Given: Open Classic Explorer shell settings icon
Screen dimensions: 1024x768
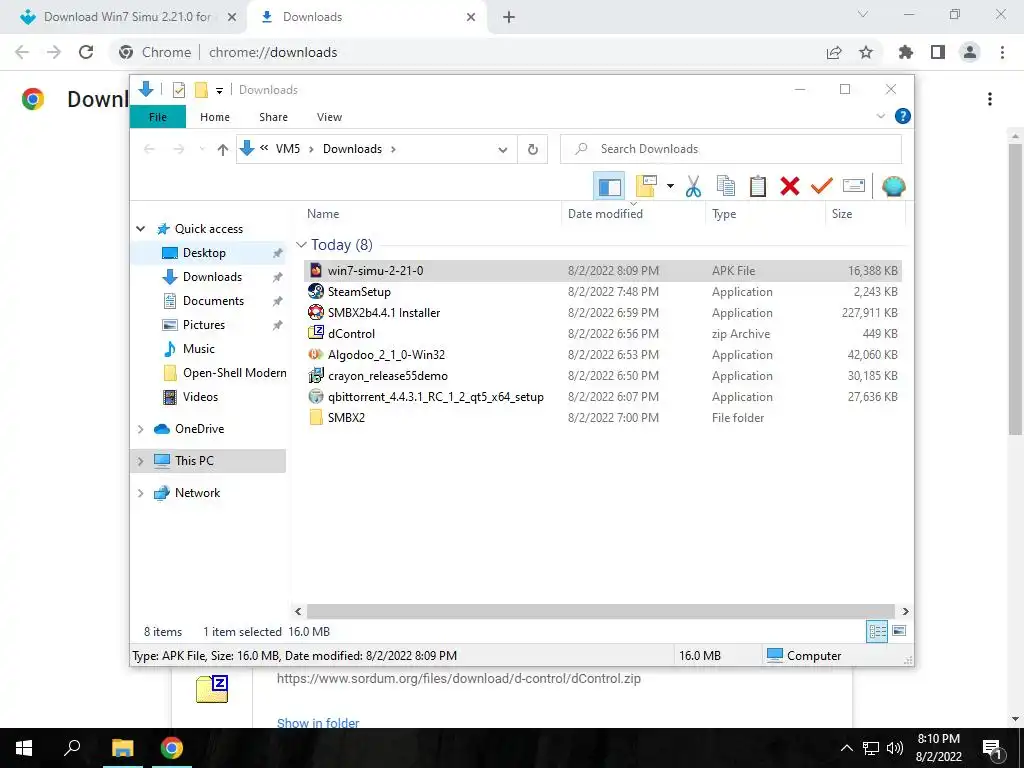Looking at the screenshot, I should [x=893, y=187].
